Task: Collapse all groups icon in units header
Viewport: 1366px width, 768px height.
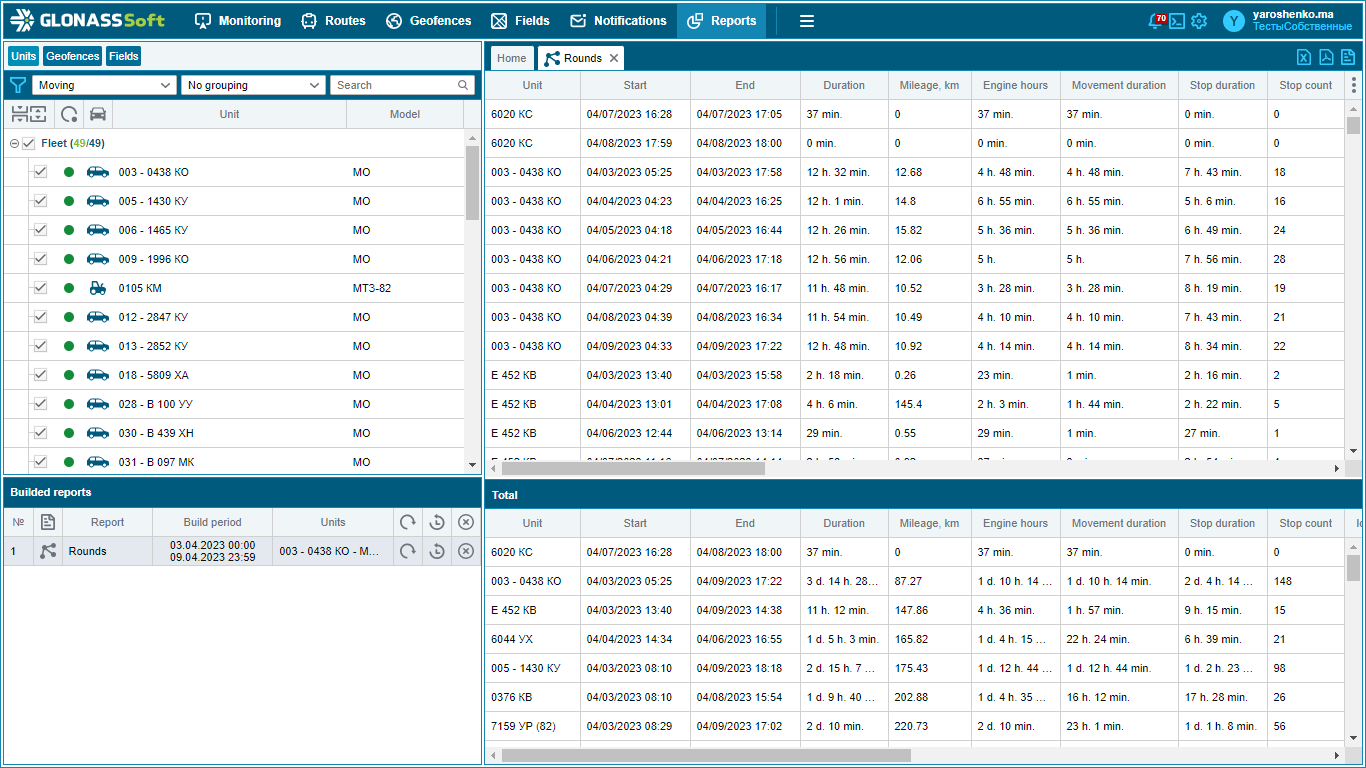Action: (19, 114)
